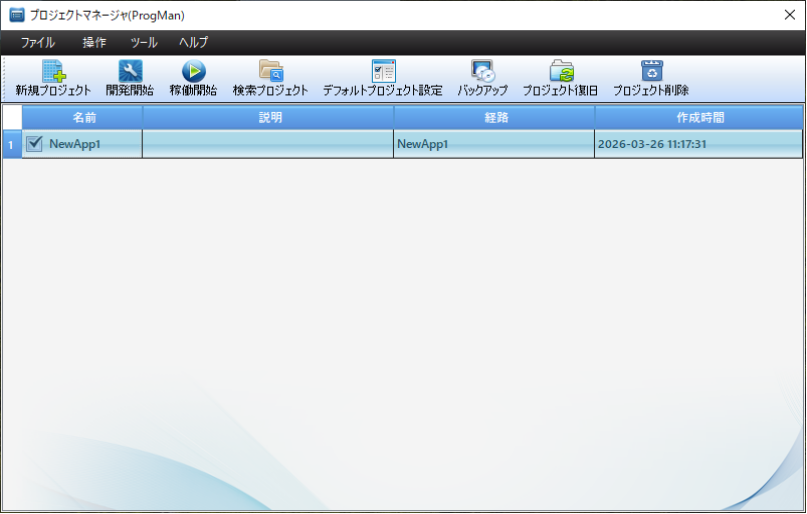Select row number 1 header cell
The width and height of the screenshot is (807, 514).
11,144
